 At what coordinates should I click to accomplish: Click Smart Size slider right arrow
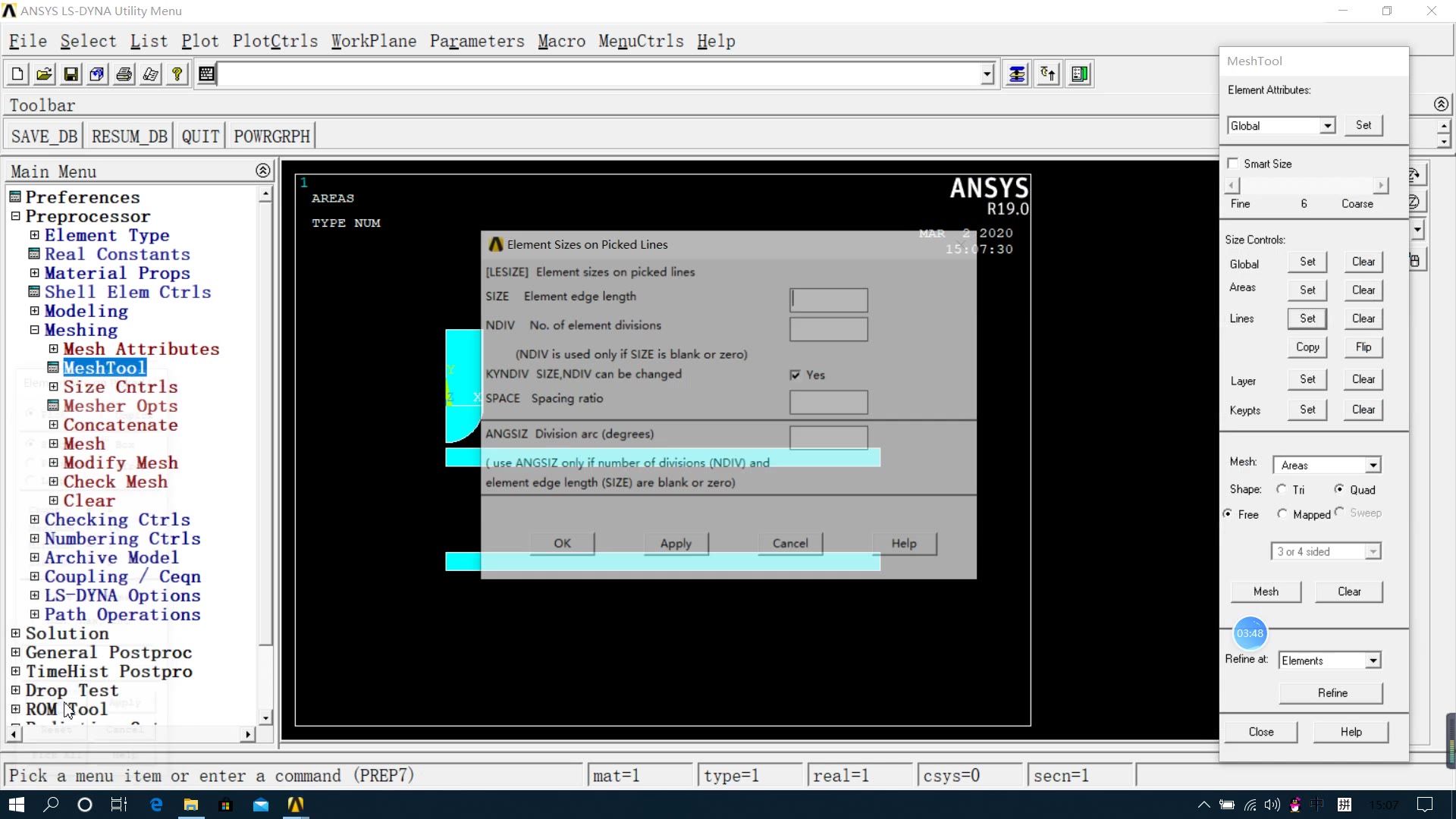click(1381, 185)
